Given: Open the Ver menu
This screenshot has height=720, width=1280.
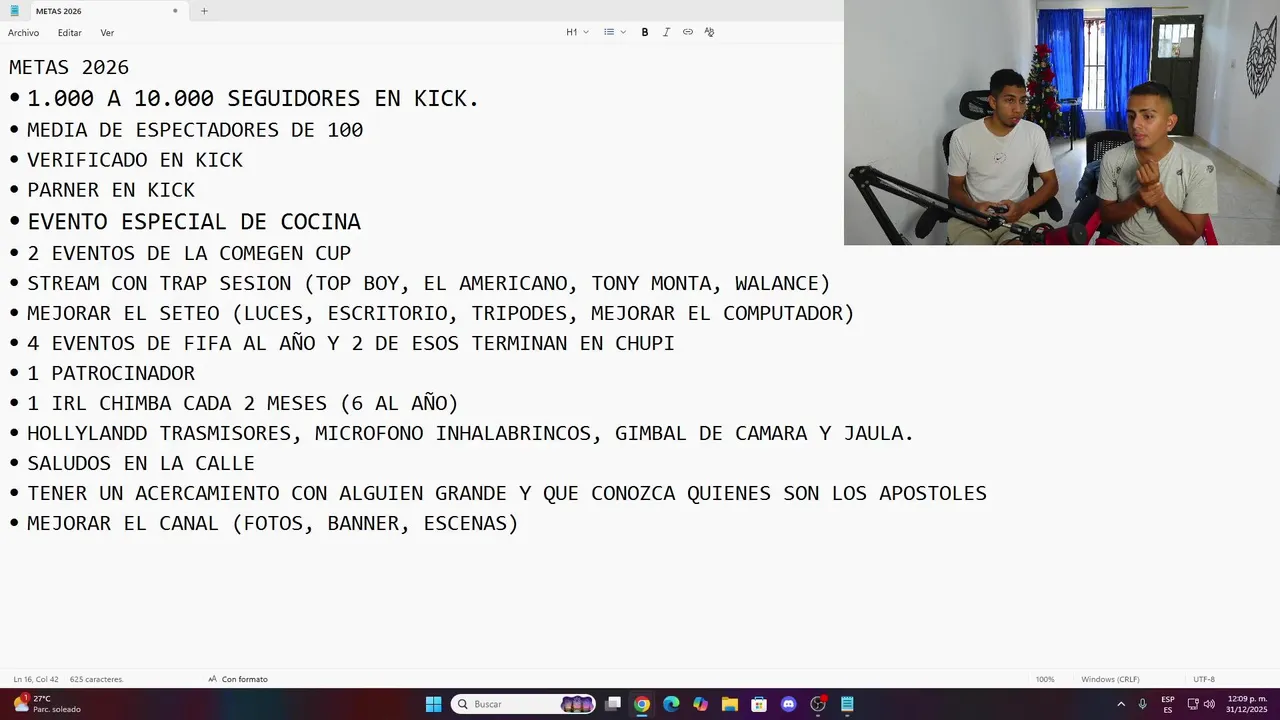Looking at the screenshot, I should coord(107,33).
